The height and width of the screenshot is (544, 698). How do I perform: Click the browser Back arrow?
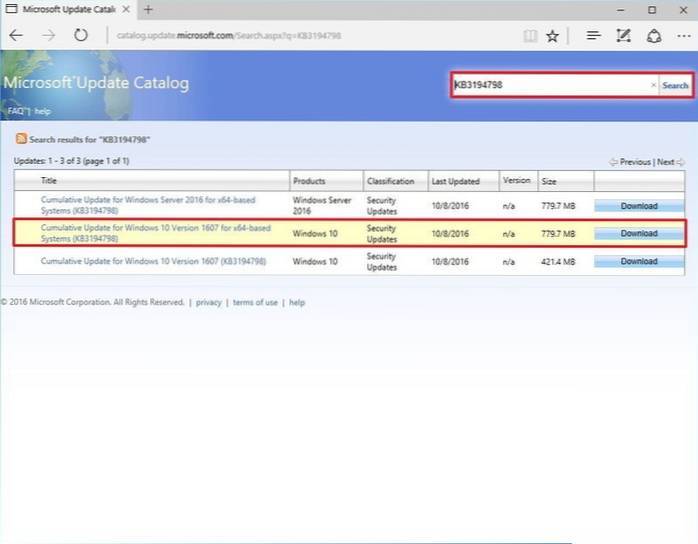(x=16, y=35)
